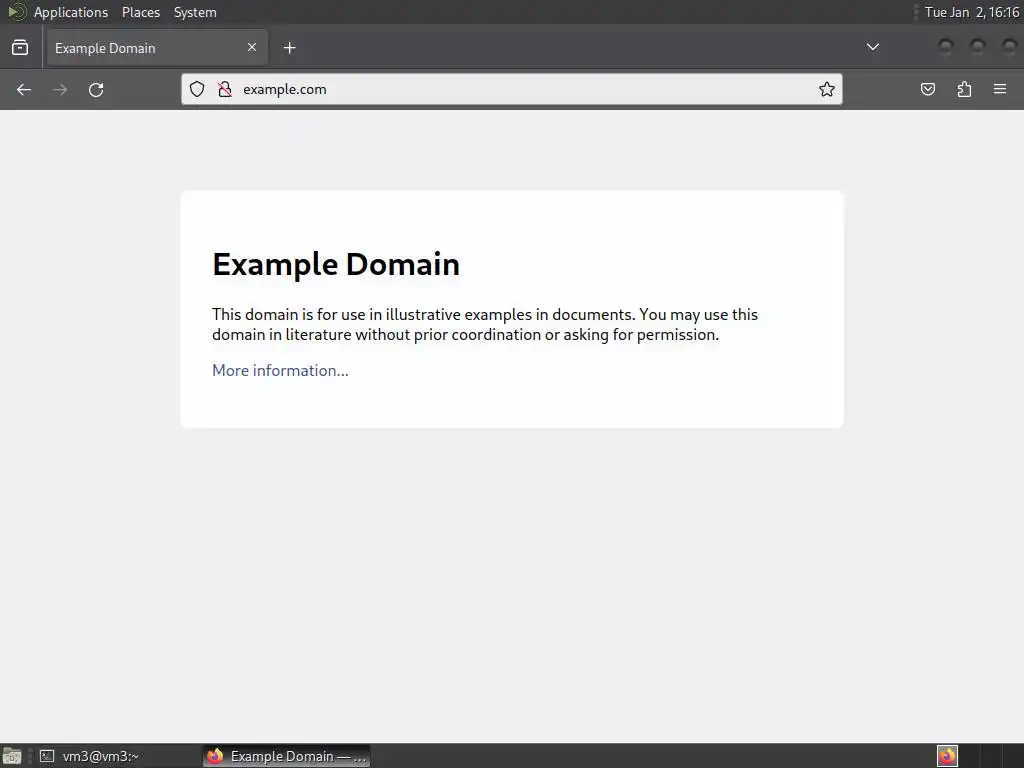Image resolution: width=1024 pixels, height=768 pixels.
Task: Expand the list all tabs chevron
Action: pos(872,47)
